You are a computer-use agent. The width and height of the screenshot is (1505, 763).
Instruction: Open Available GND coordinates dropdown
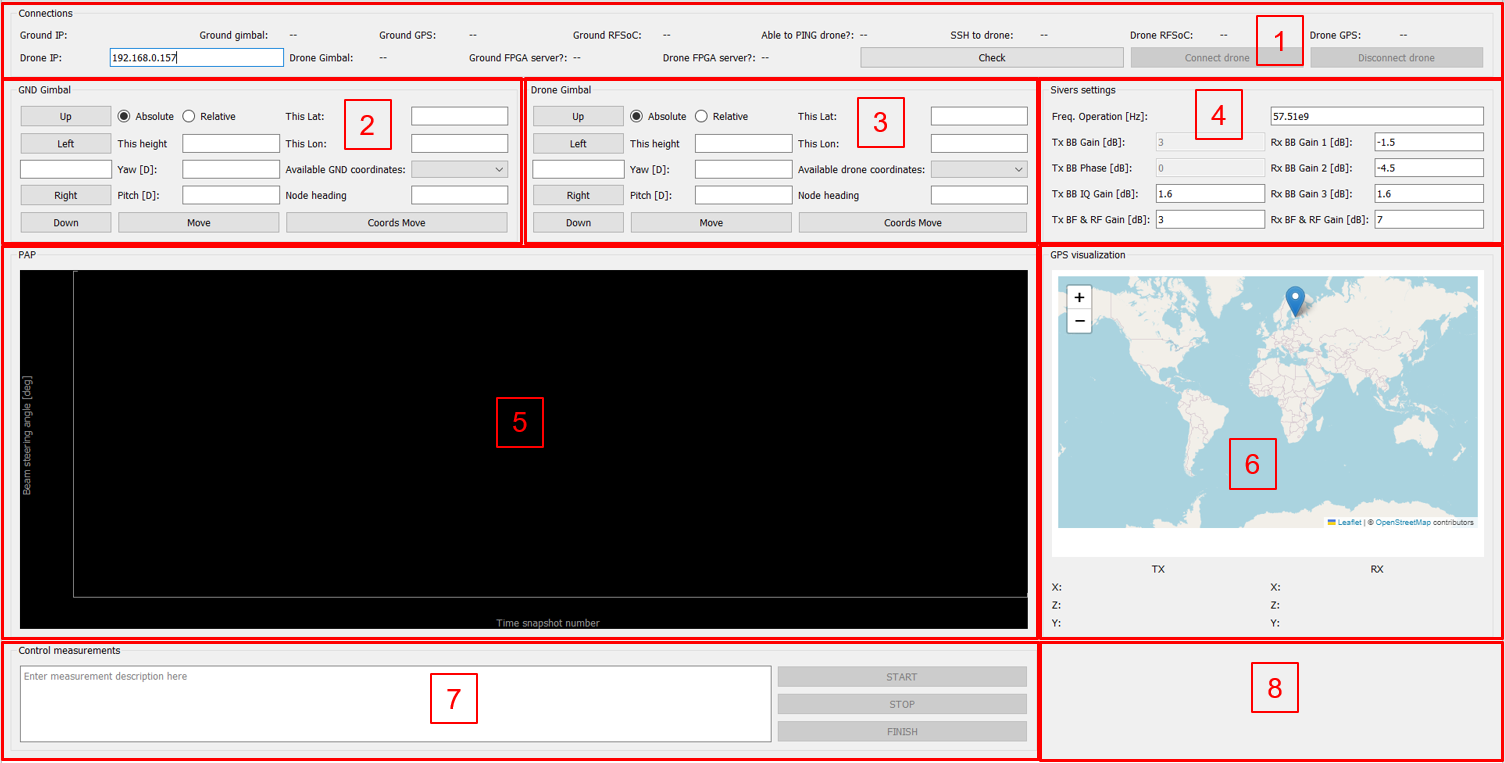459,170
